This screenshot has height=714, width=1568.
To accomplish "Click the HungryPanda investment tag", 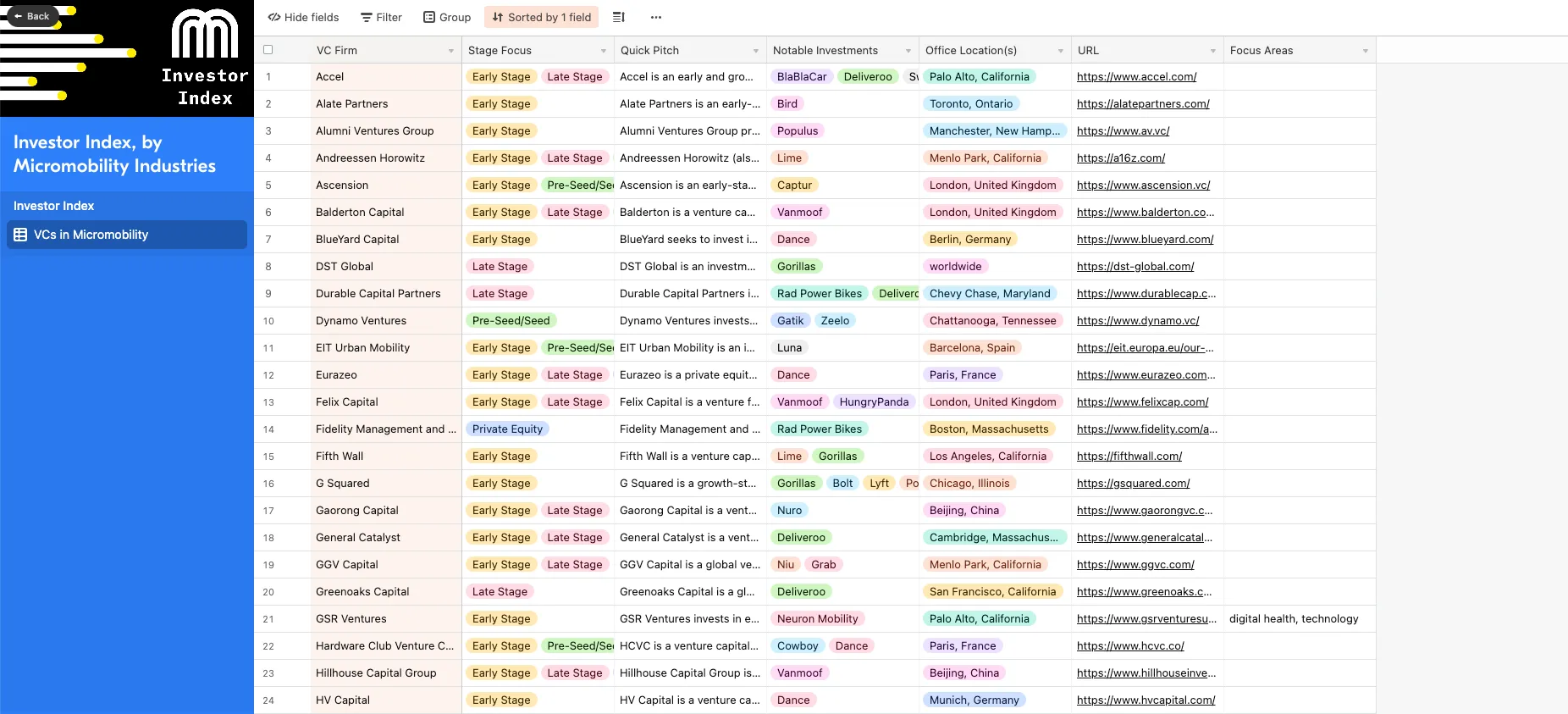I will tap(874, 401).
